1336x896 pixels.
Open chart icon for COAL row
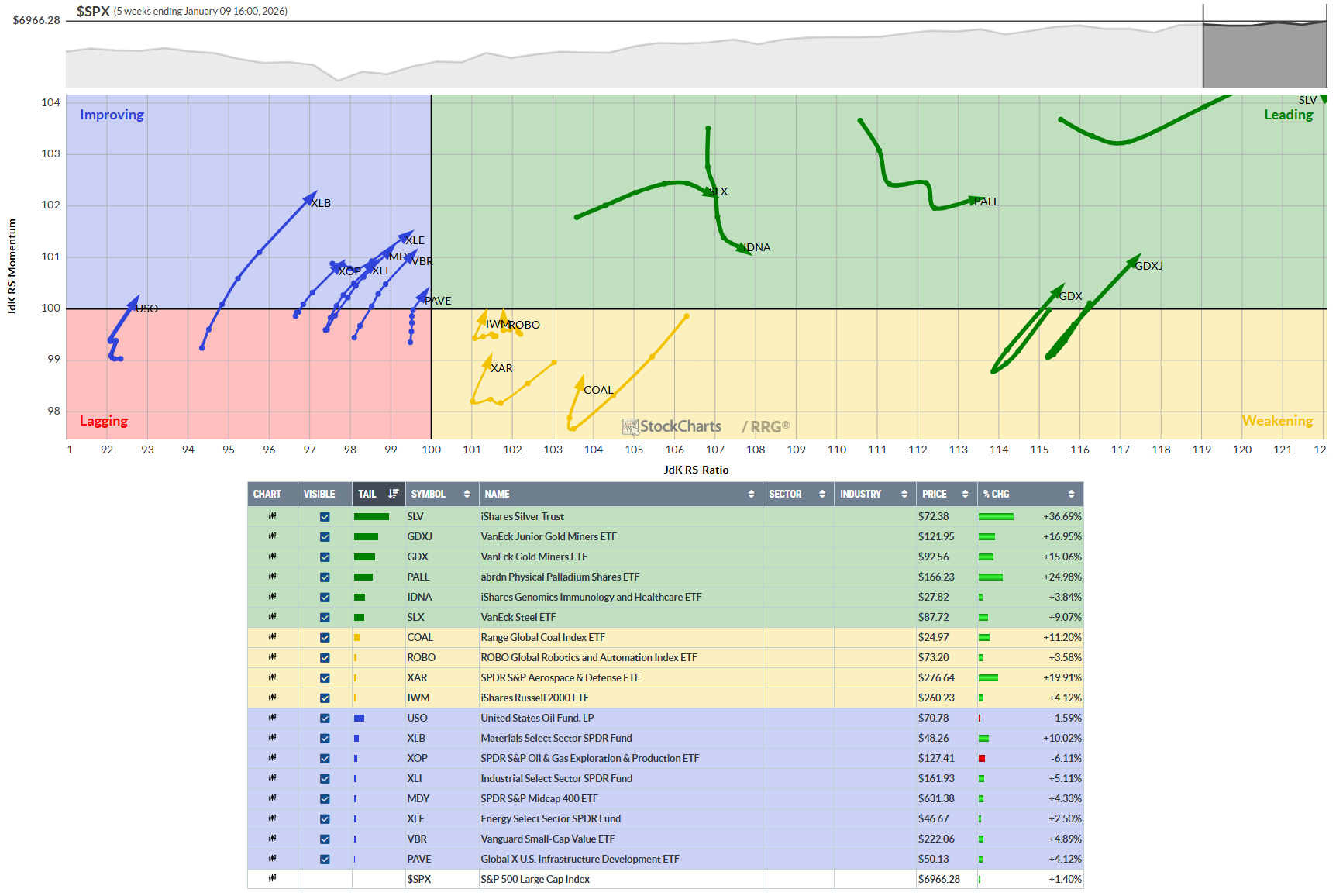pos(272,637)
